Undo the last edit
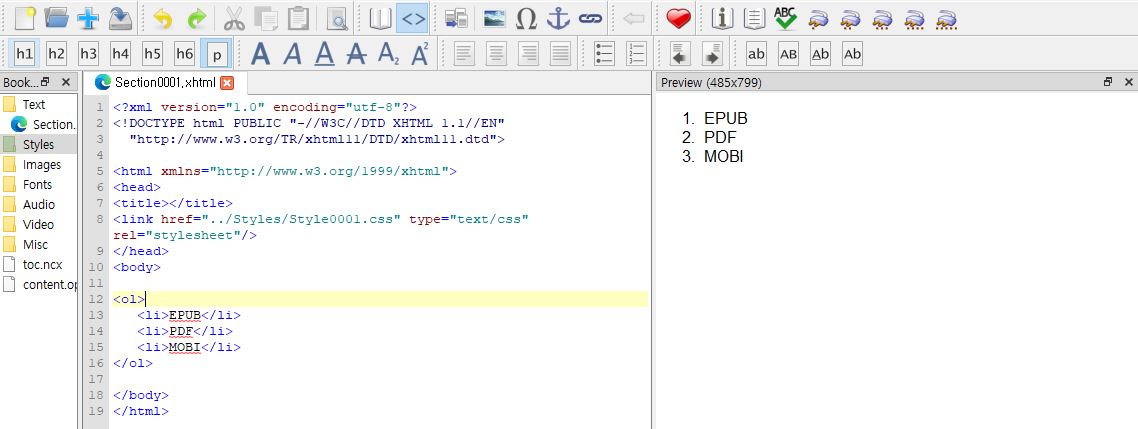Image resolution: width=1138 pixels, height=429 pixels. 163,18
